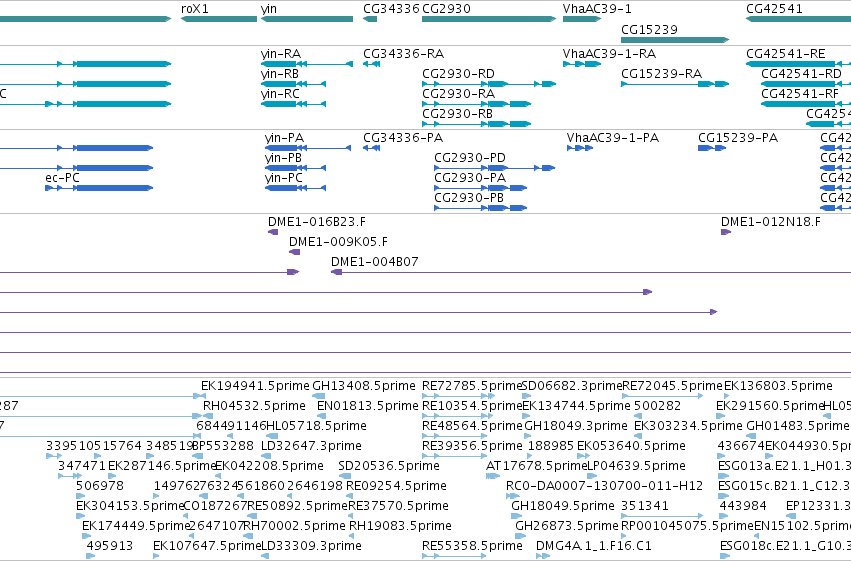Image resolution: width=851 pixels, height=561 pixels.
Task: Select protein yin-PC
Action: [x=295, y=188]
